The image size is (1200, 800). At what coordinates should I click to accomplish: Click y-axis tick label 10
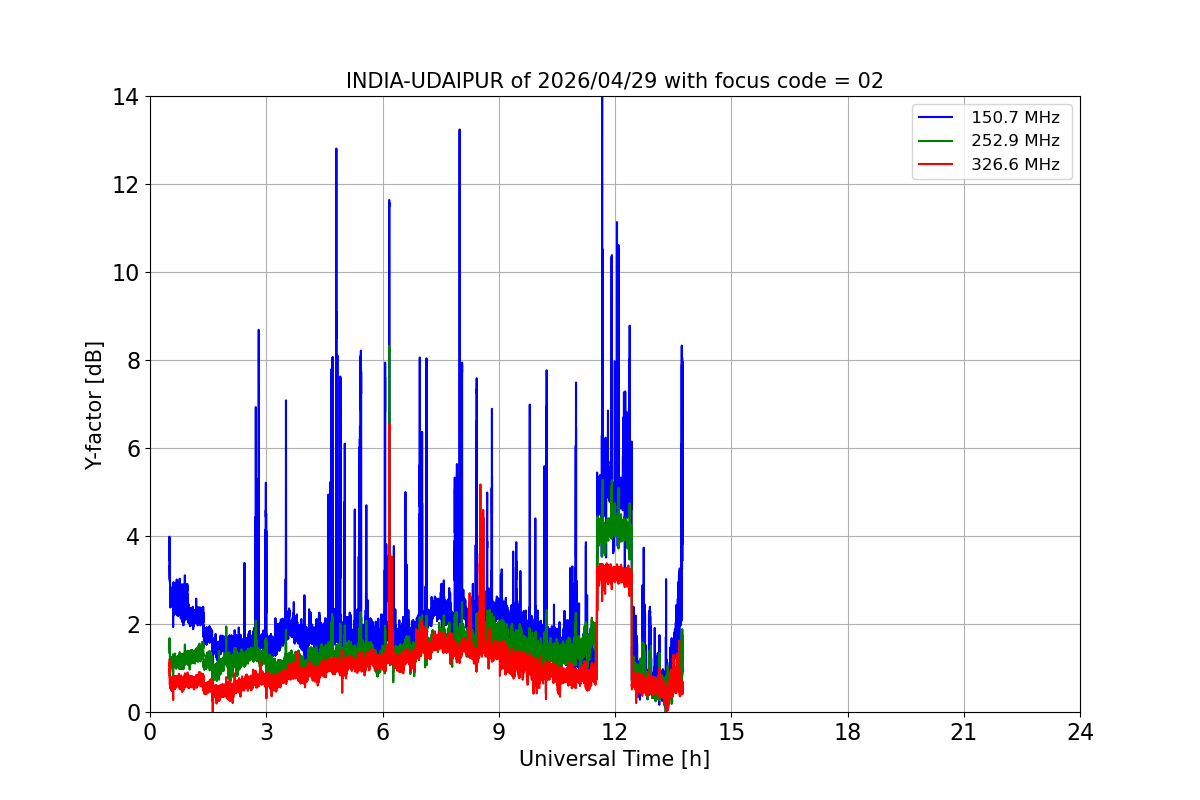[126, 273]
